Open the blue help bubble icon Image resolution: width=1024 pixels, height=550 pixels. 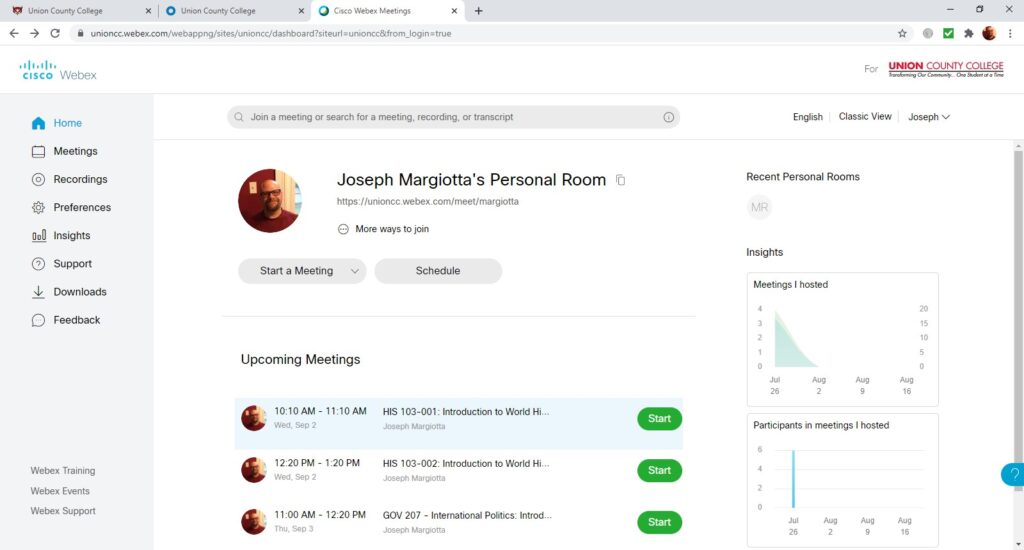coord(1013,475)
